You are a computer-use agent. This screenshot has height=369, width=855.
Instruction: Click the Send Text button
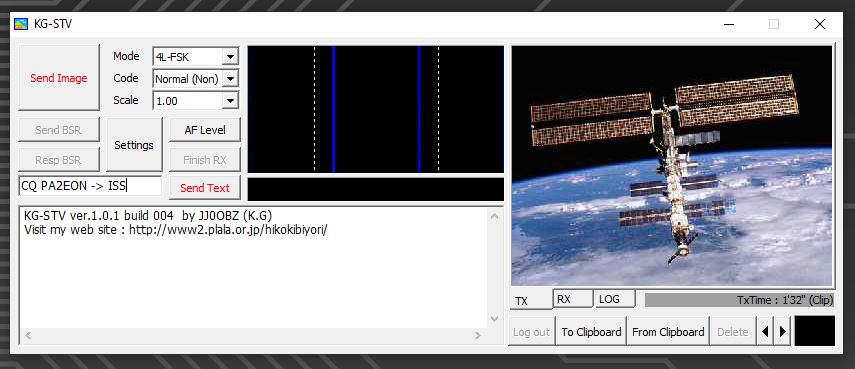(204, 188)
